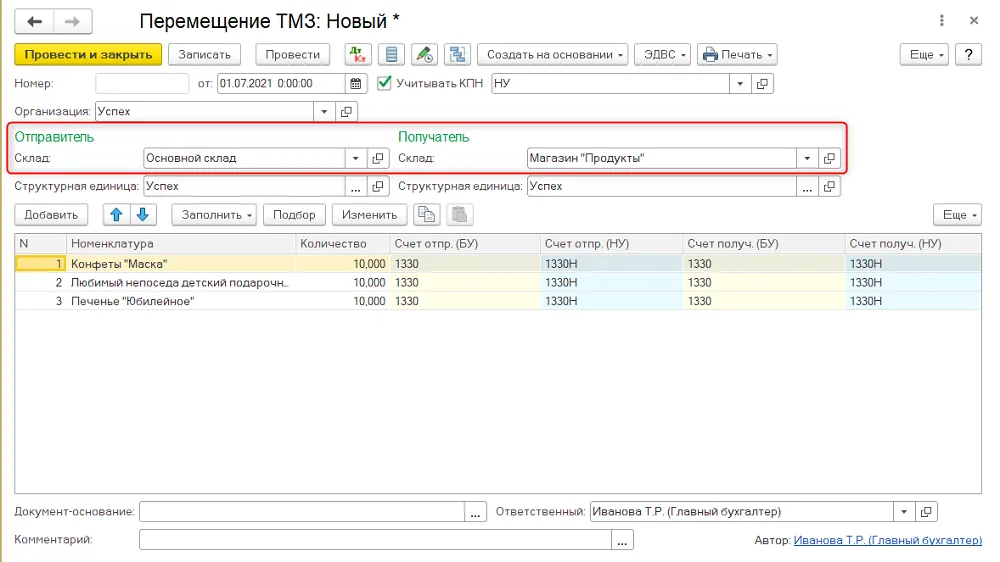Expand the Ответственный dropdown
This screenshot has width=1000, height=562.
pyautogui.click(x=904, y=512)
